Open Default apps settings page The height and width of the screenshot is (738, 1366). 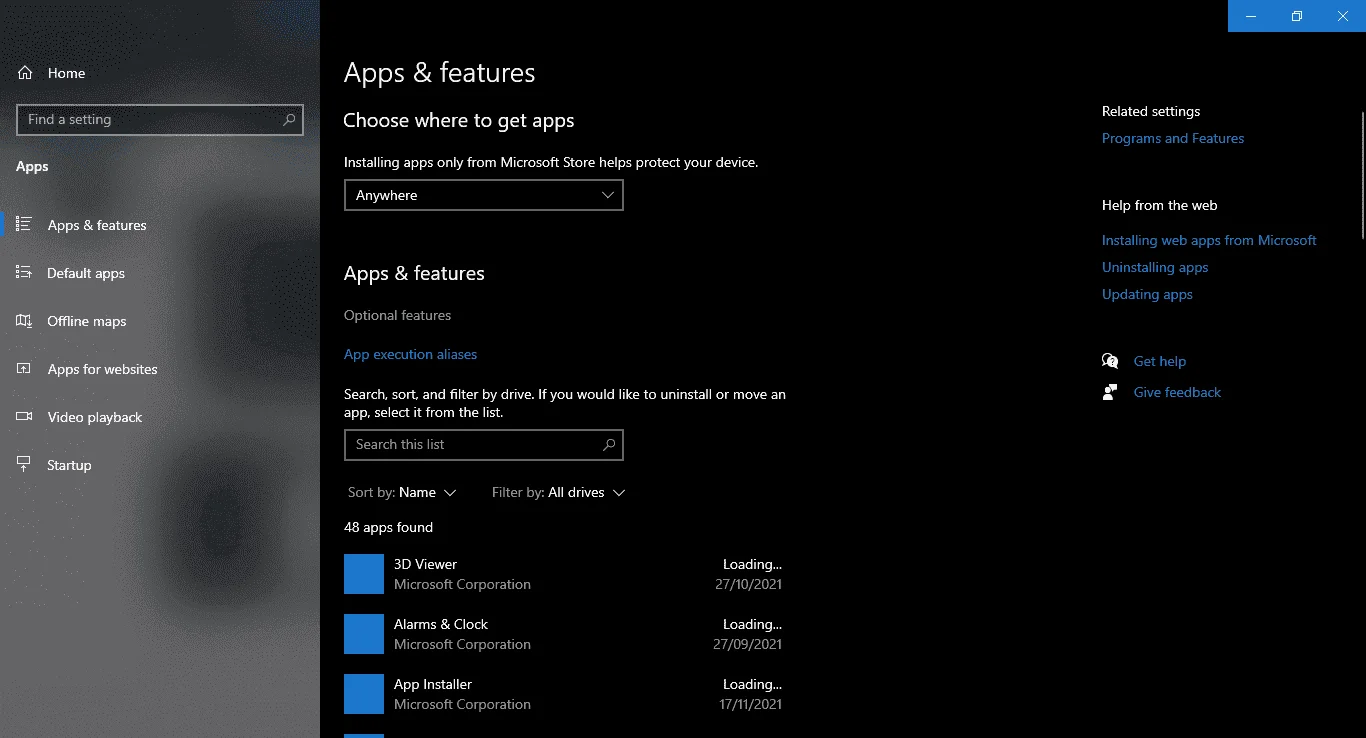pos(86,273)
